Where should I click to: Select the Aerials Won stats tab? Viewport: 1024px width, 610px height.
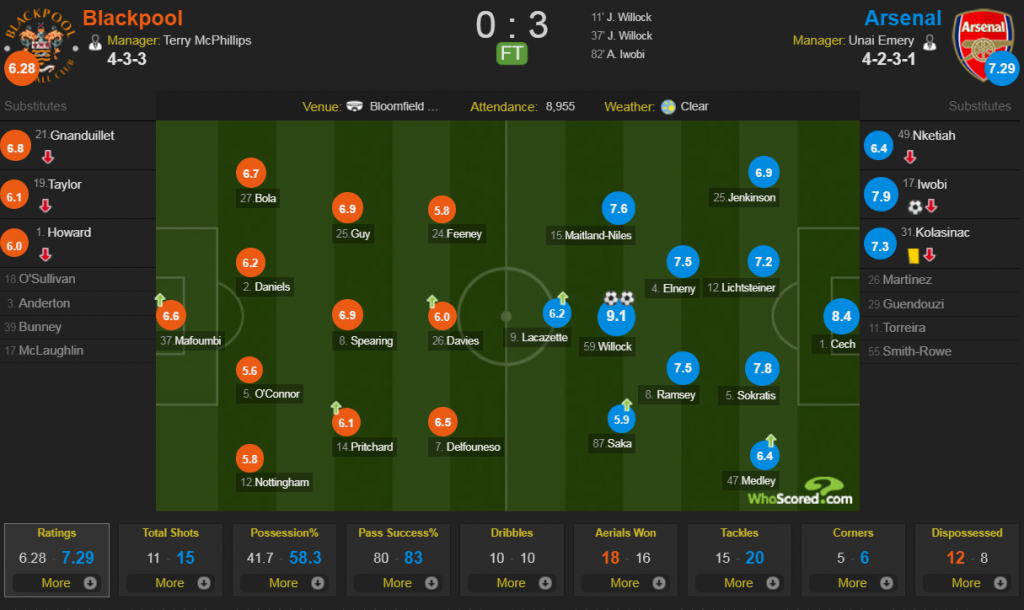tap(626, 560)
